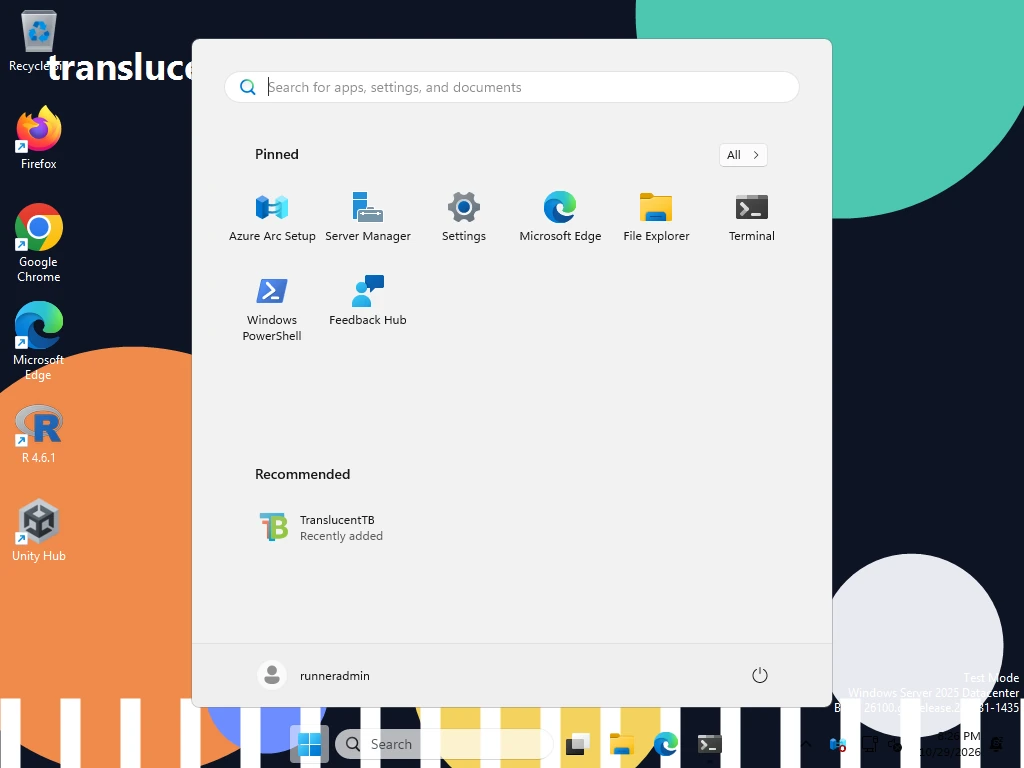Click the taskbar Search box
Image resolution: width=1024 pixels, height=768 pixels.
(444, 744)
